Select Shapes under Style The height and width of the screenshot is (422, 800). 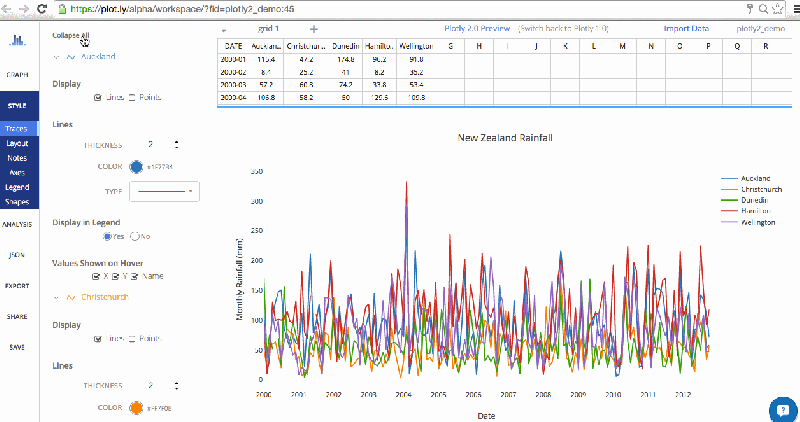pyautogui.click(x=17, y=202)
